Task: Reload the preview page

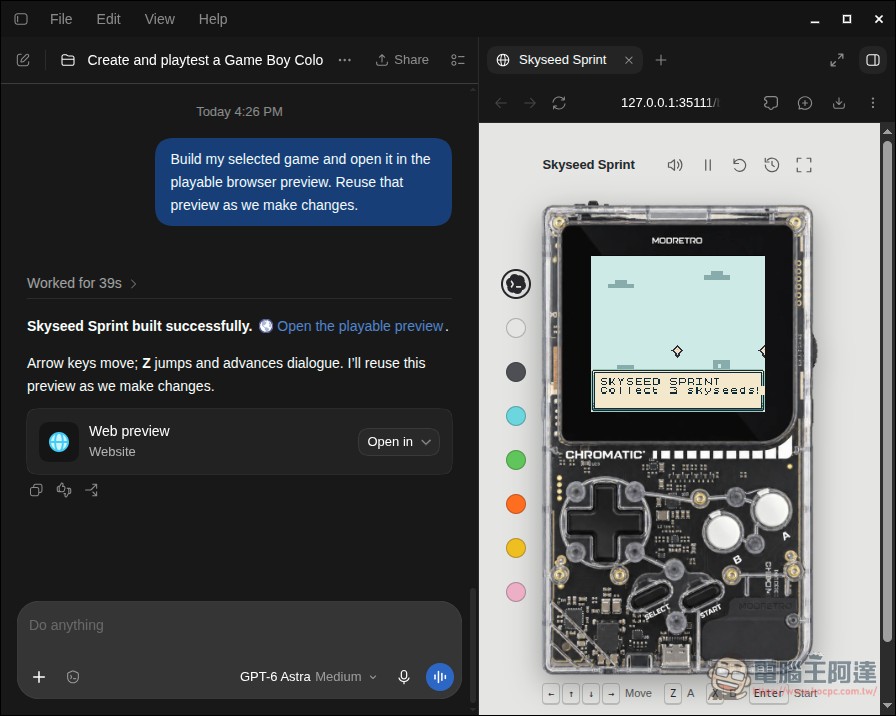Action: [559, 103]
